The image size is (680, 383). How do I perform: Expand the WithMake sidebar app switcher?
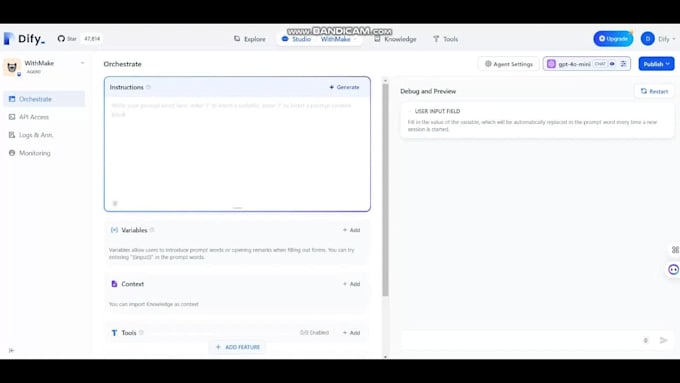(82, 63)
